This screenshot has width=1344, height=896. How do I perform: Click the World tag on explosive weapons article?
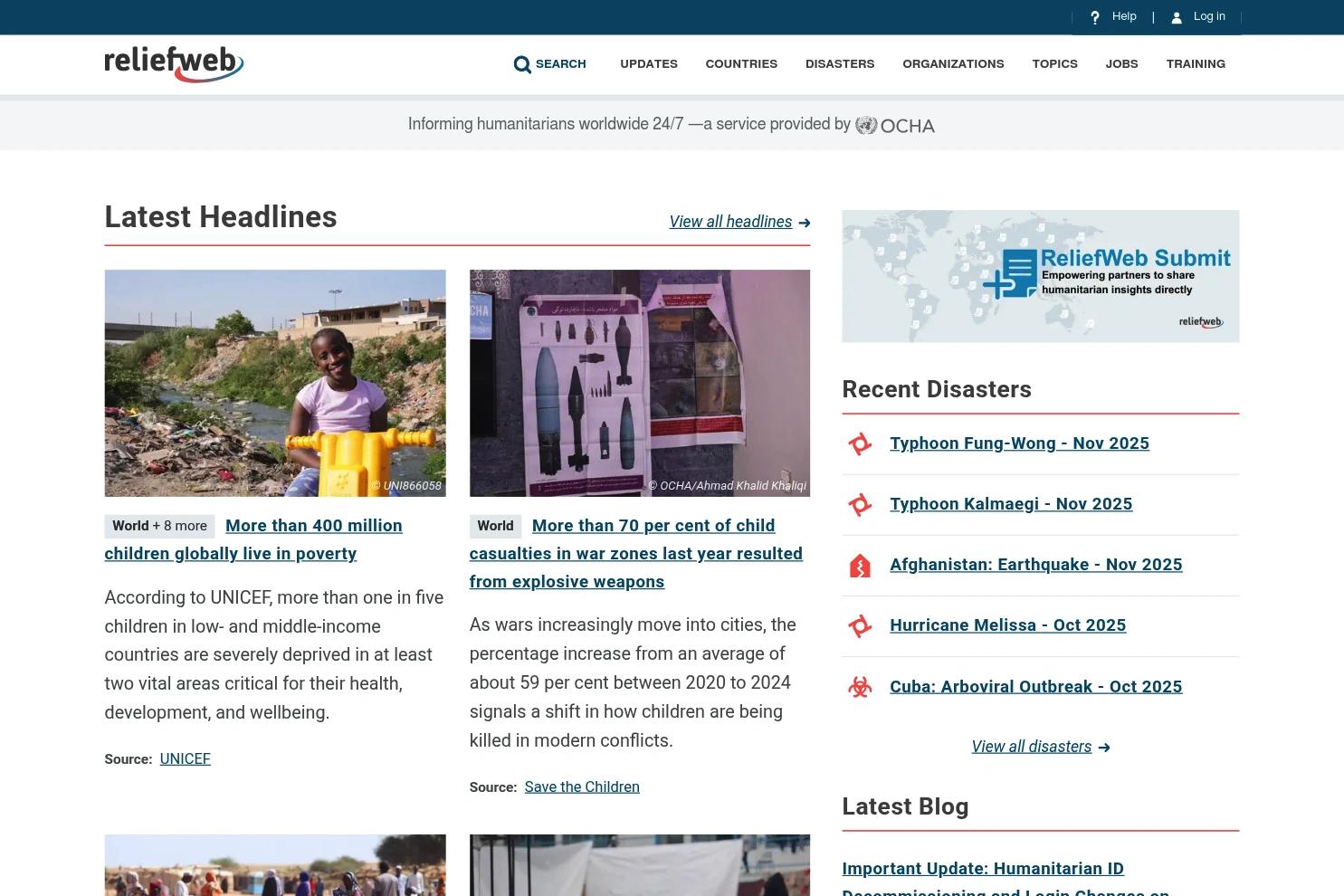(x=495, y=526)
